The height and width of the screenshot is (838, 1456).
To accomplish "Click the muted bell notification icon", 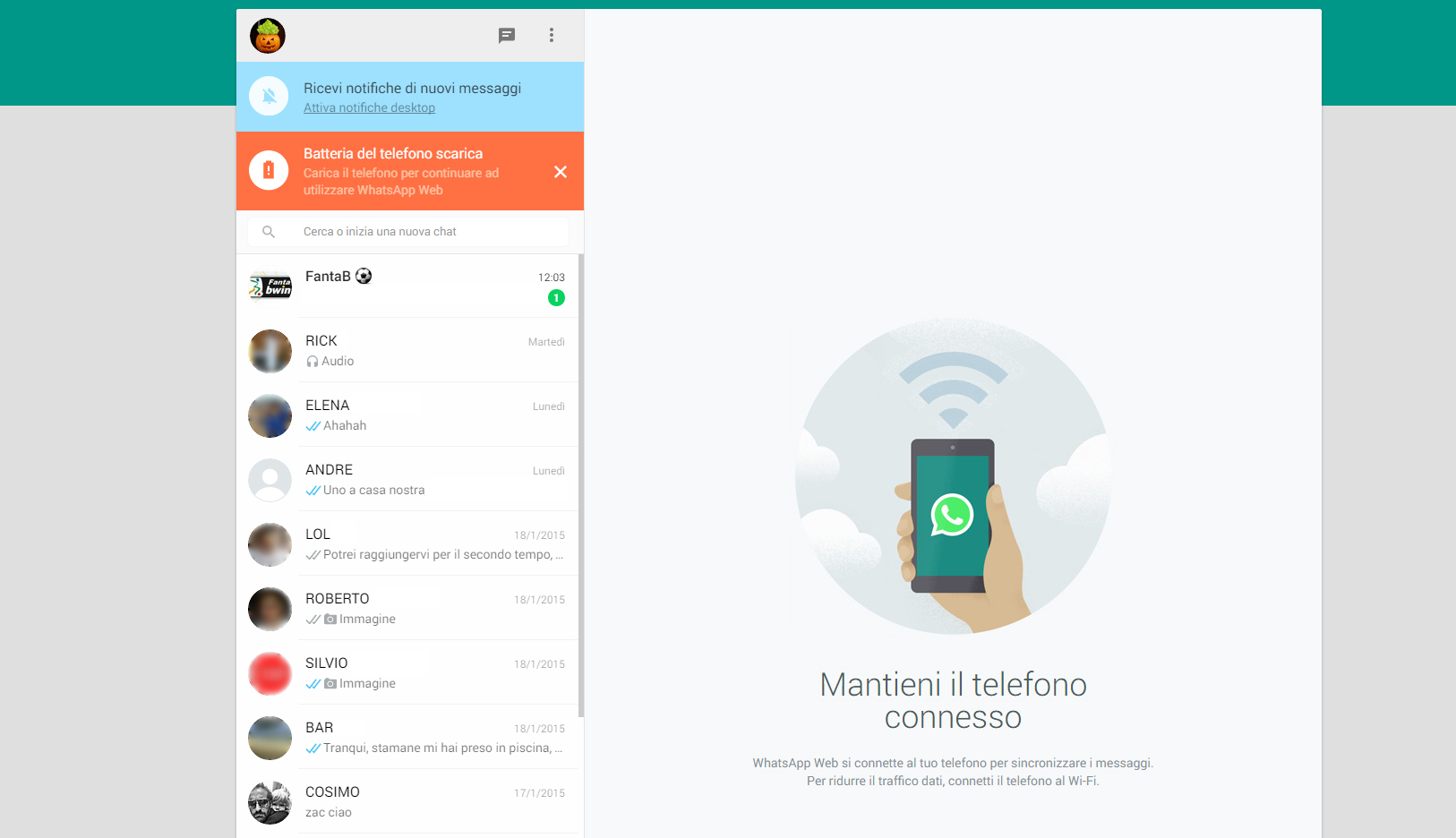I will tap(269, 97).
